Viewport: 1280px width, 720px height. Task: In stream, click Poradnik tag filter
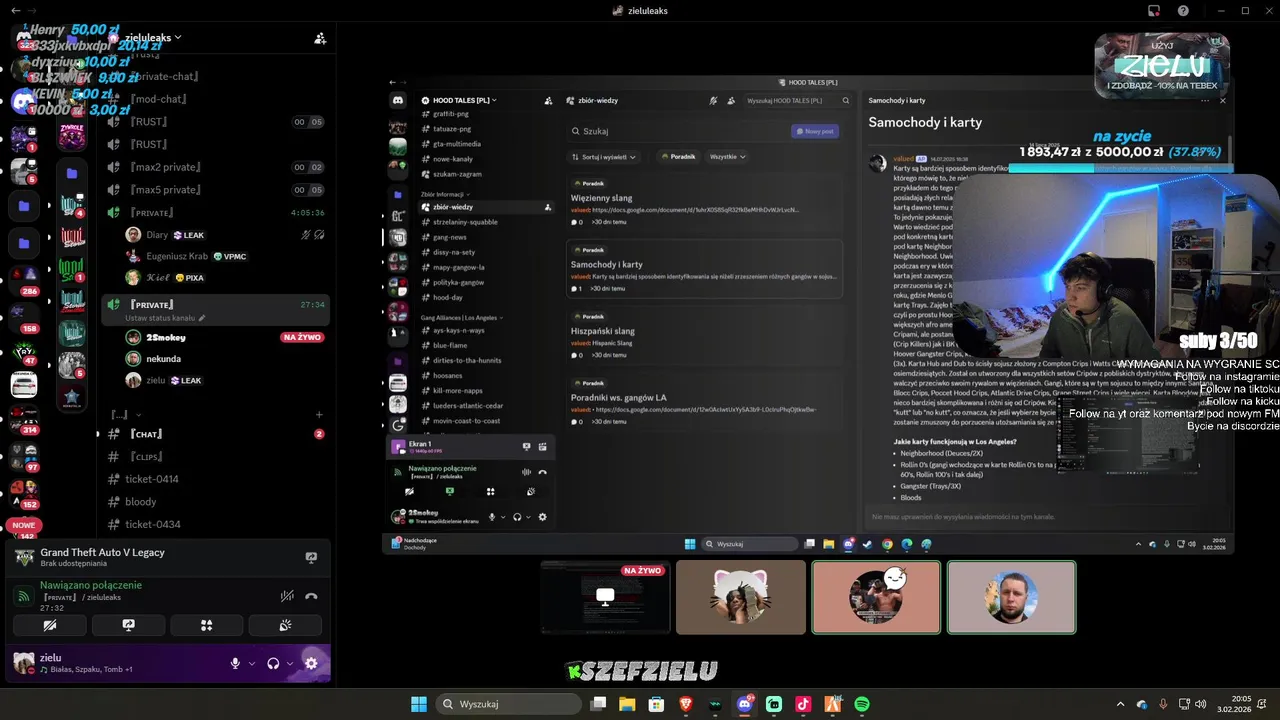pos(678,157)
